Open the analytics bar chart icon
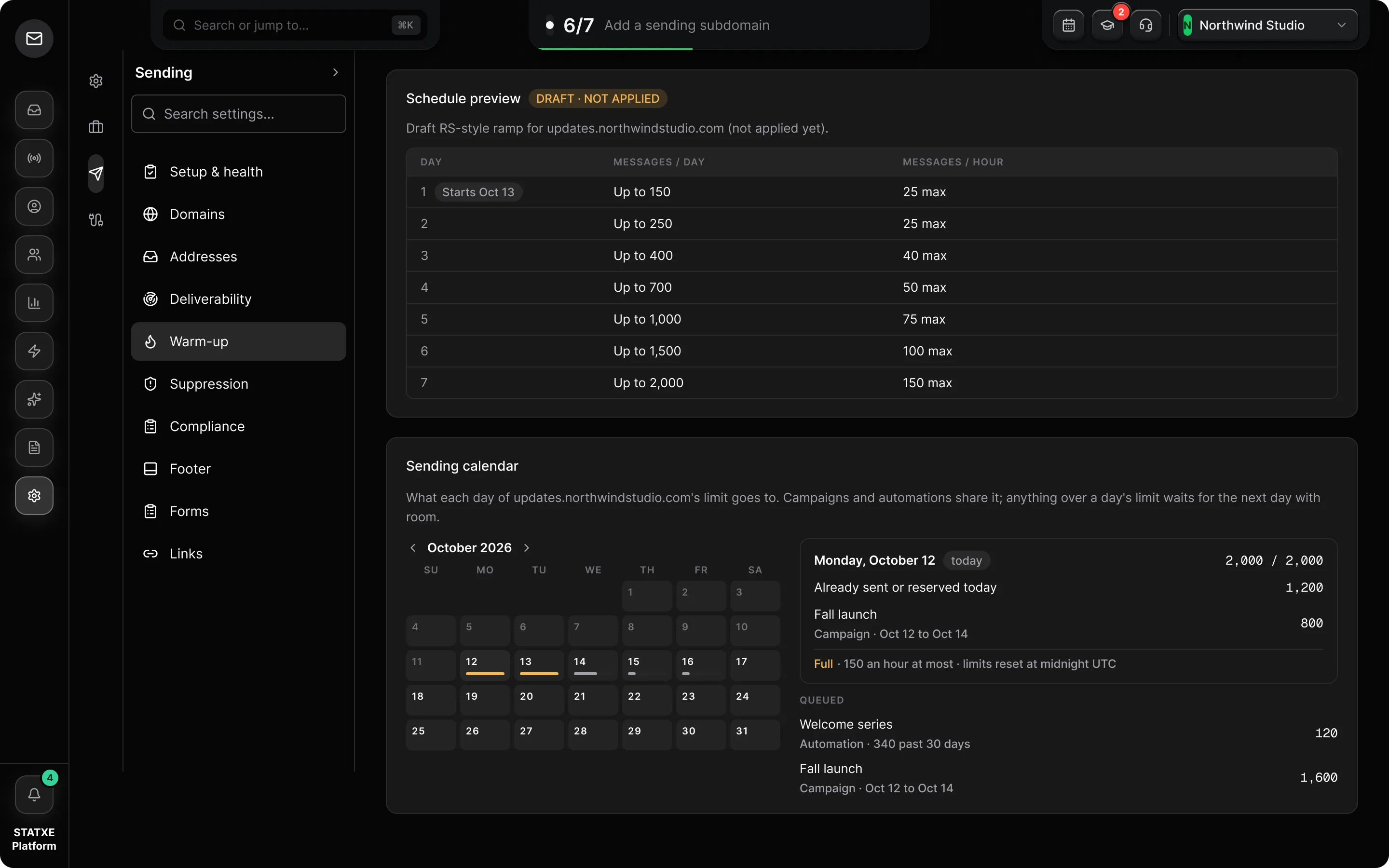Viewport: 1389px width, 868px height. point(34,302)
